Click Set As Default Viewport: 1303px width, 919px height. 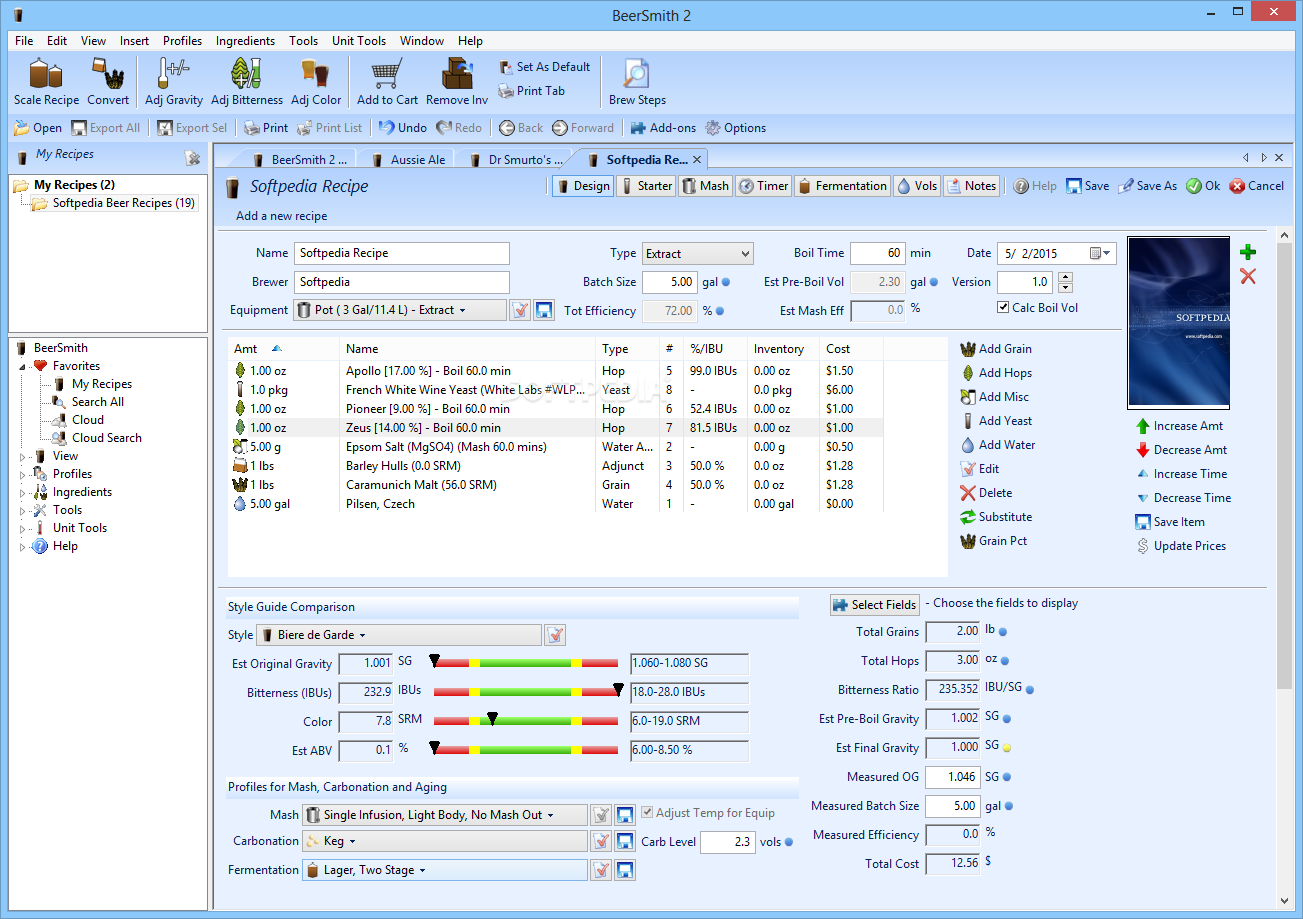(x=545, y=67)
